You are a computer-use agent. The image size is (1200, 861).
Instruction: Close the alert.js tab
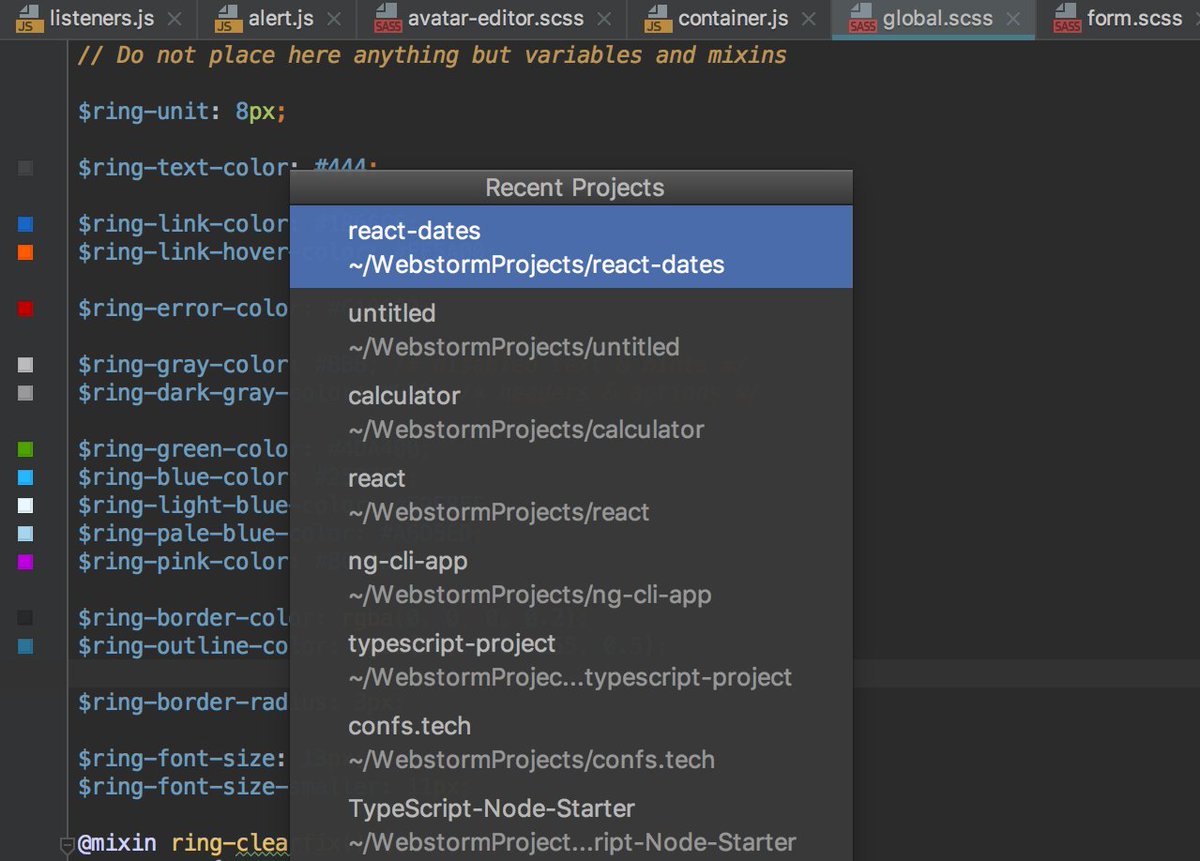click(x=334, y=19)
